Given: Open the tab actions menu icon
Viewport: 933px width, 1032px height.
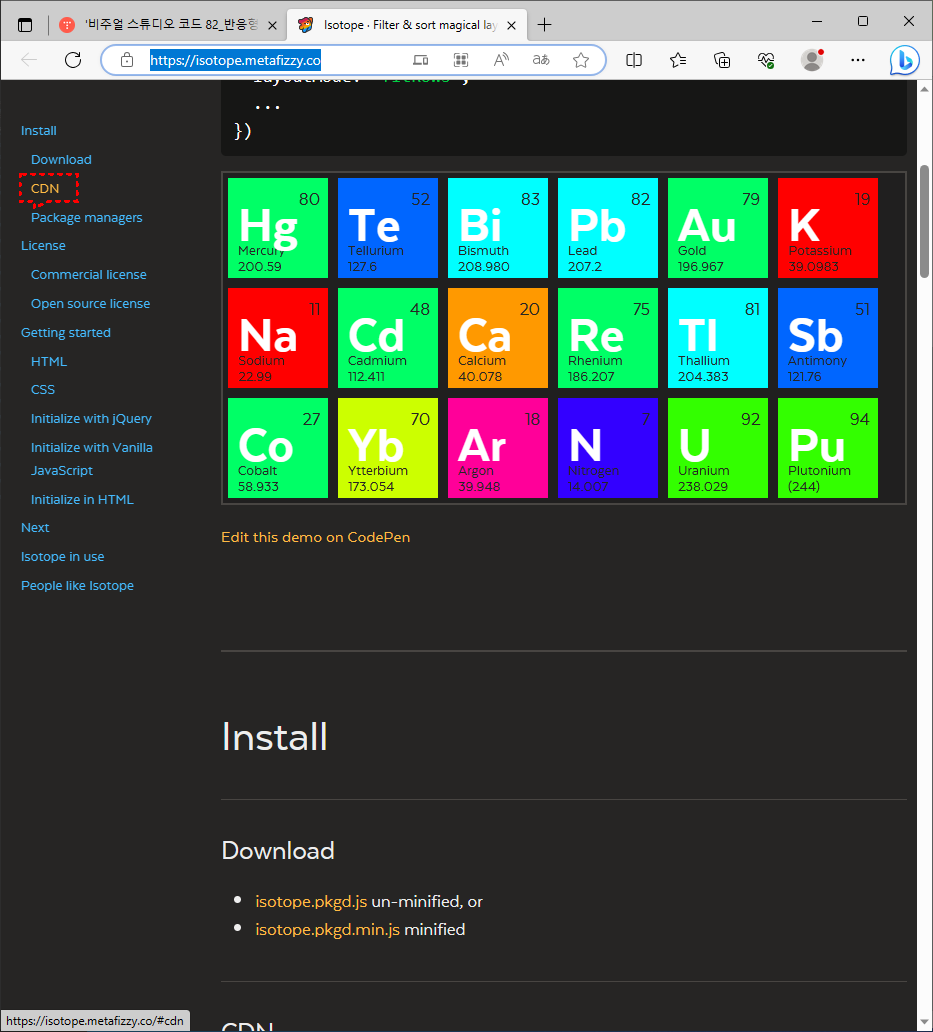Looking at the screenshot, I should tap(25, 25).
